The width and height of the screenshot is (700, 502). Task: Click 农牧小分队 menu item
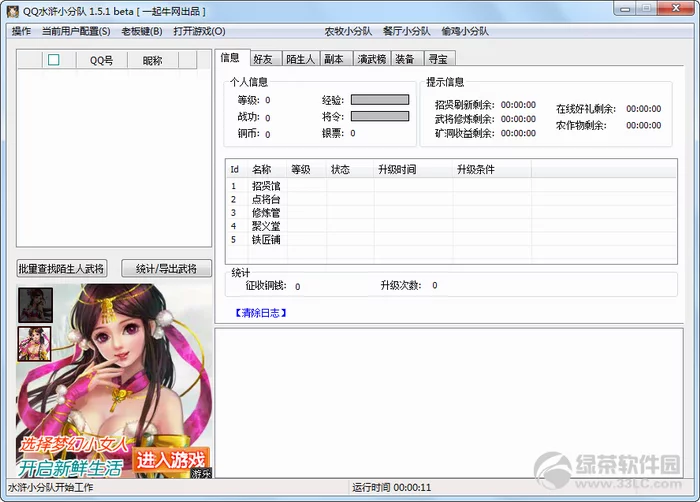348,31
